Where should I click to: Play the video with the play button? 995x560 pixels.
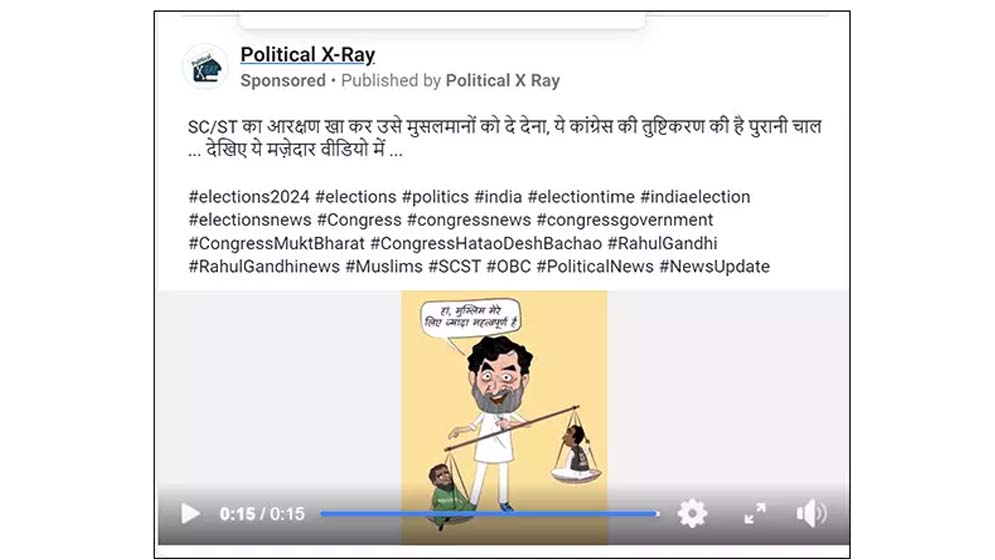[190, 514]
